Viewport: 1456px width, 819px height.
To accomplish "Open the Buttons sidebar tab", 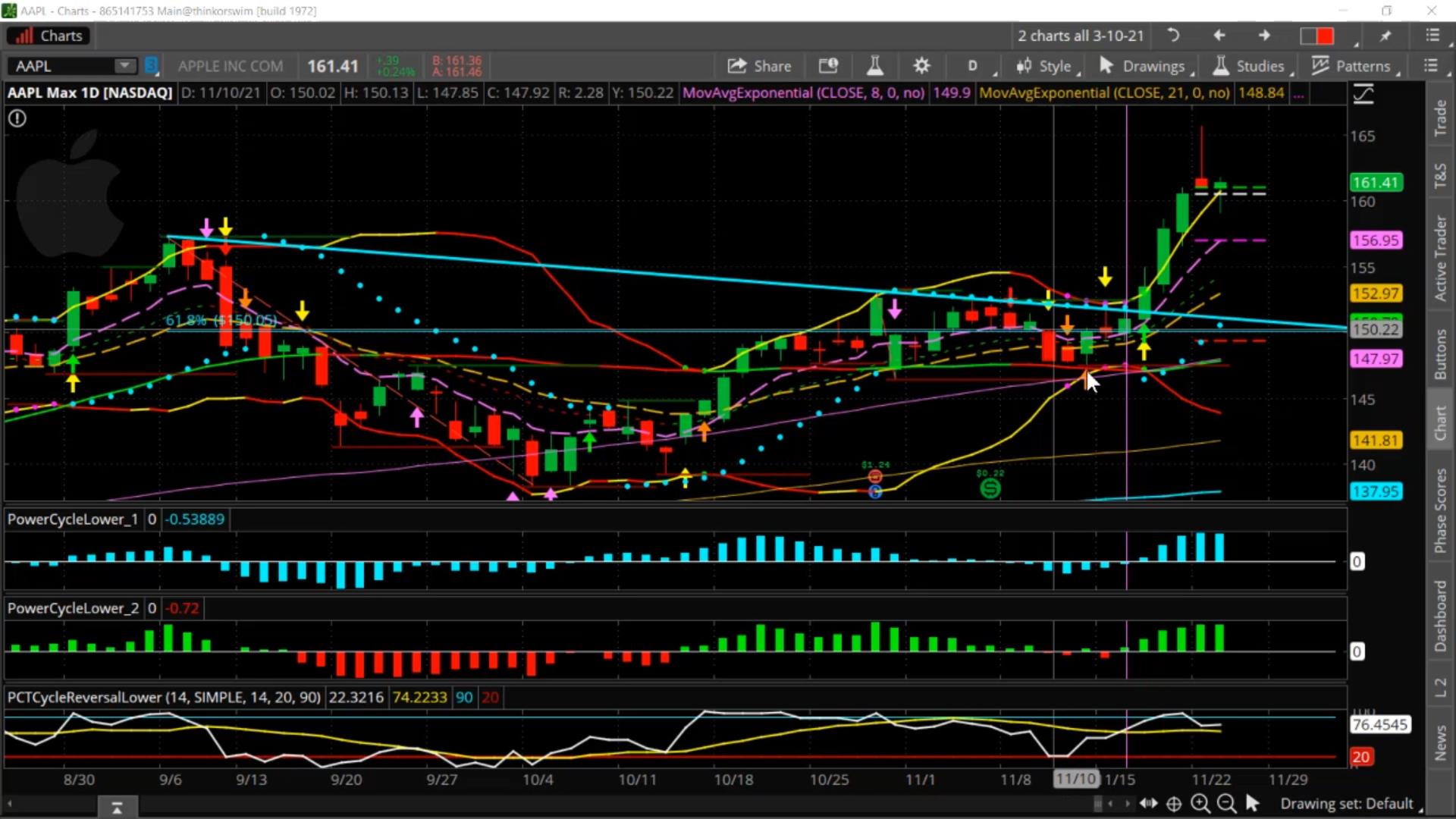I will point(1440,354).
